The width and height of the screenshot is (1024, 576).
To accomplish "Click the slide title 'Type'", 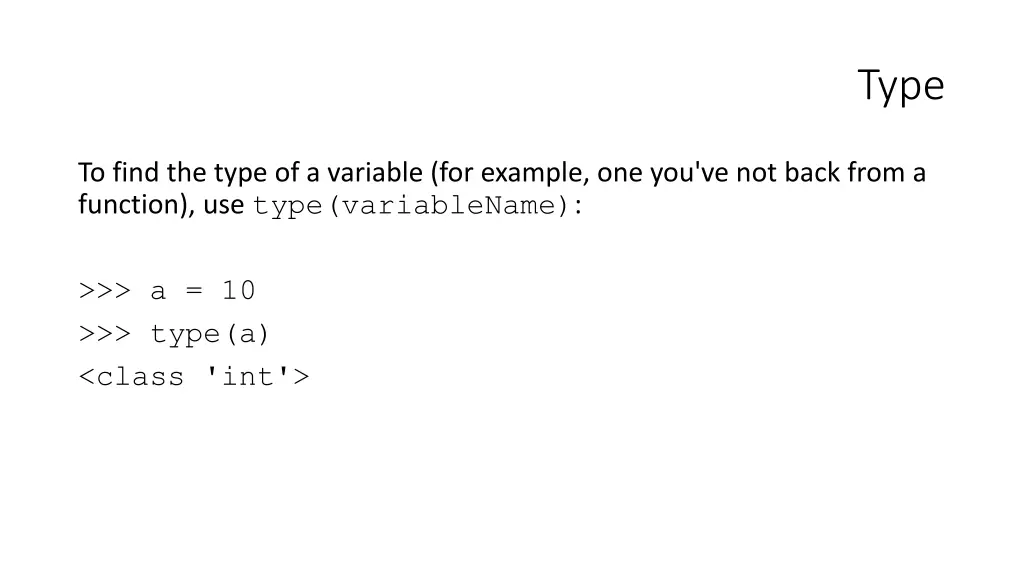I will 901,86.
